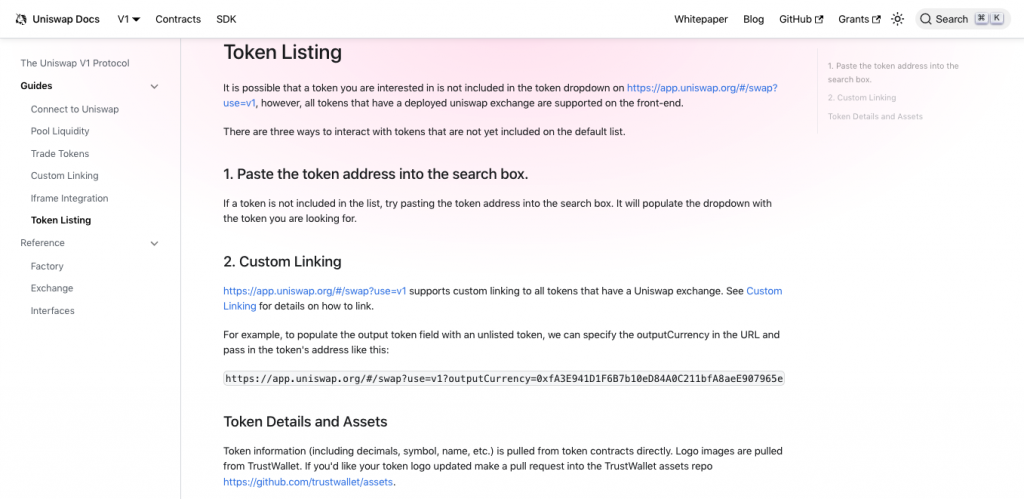Screen dimensions: 1024x499
Task: Open the GitHub external link
Action: point(801,19)
